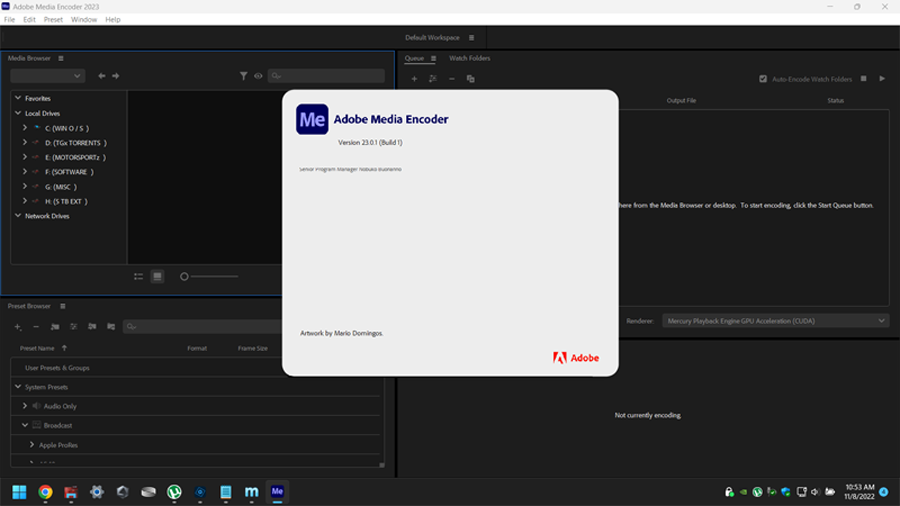Viewport: 900px width, 506px height.
Task: Expand the C: (WIN O / S) drive
Action: pos(25,128)
